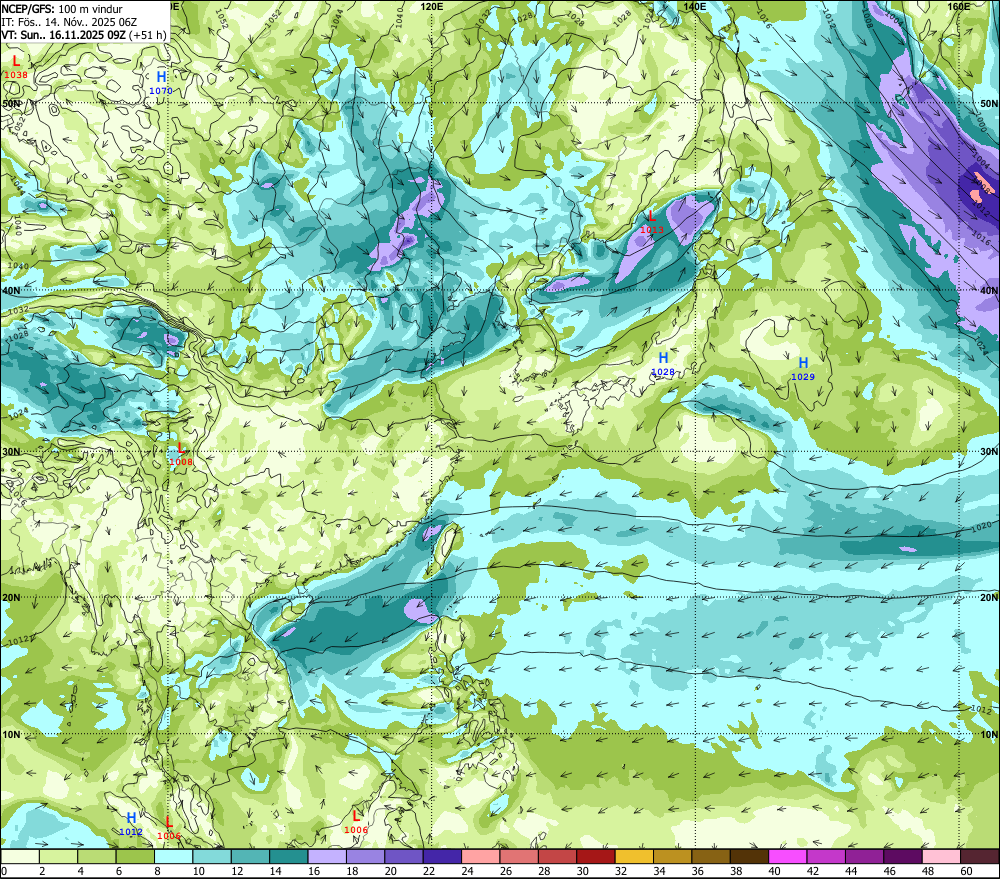1000x879 pixels.
Task: Click the L 1013 low over Sea of Japan
Action: [652, 222]
